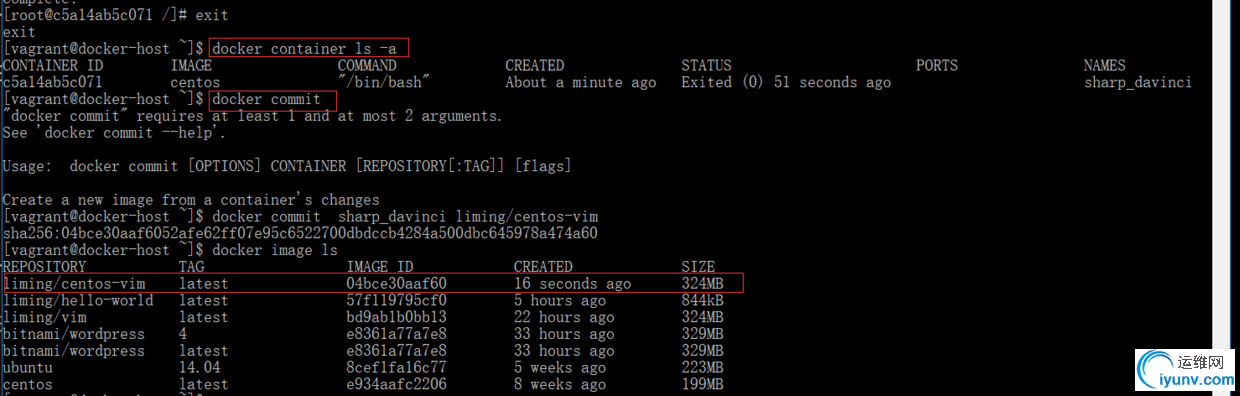Click the 14.04 tag value
The width and height of the screenshot is (1240, 396).
(199, 368)
